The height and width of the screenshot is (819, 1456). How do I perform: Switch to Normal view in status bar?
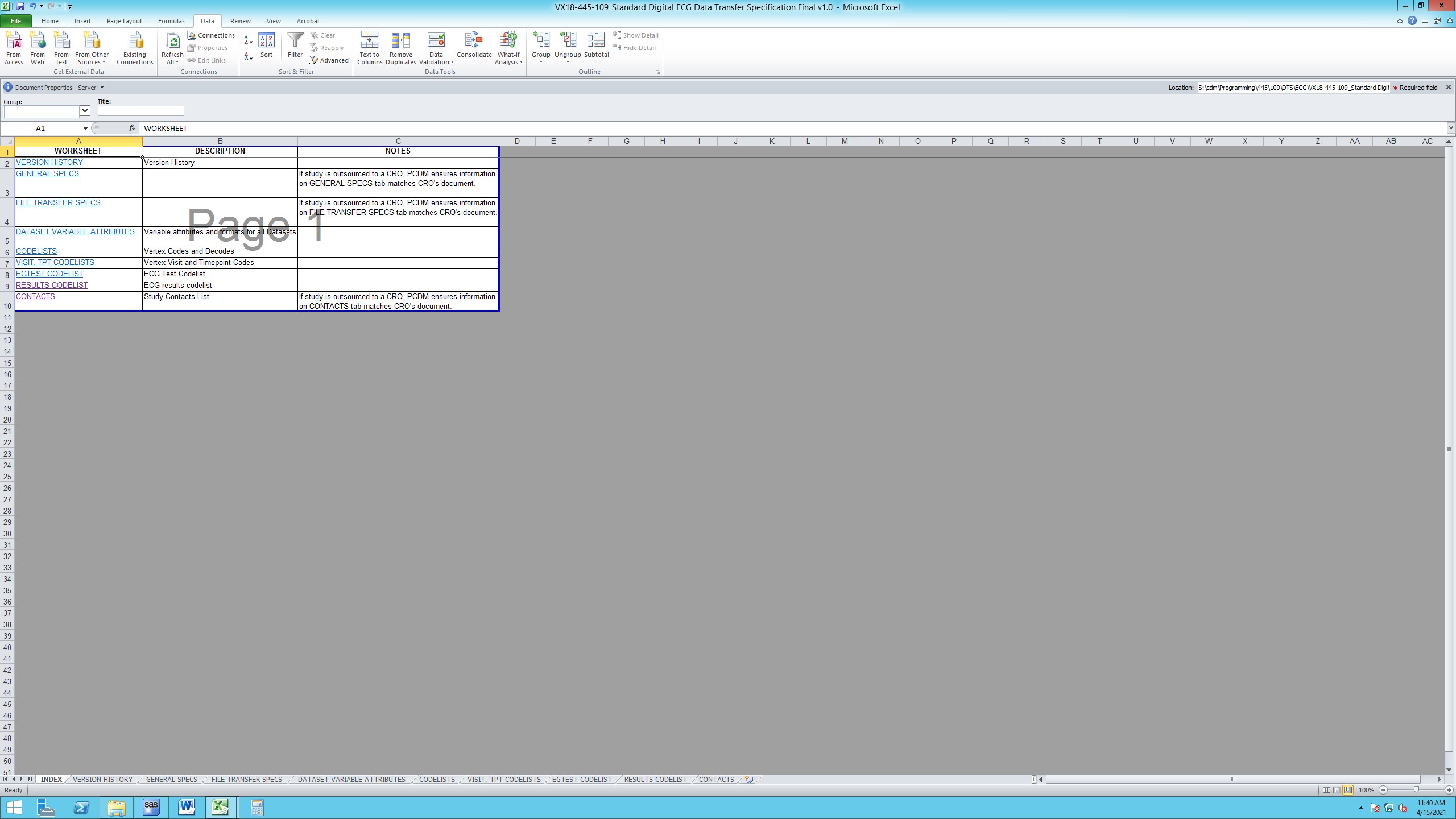pos(1326,790)
